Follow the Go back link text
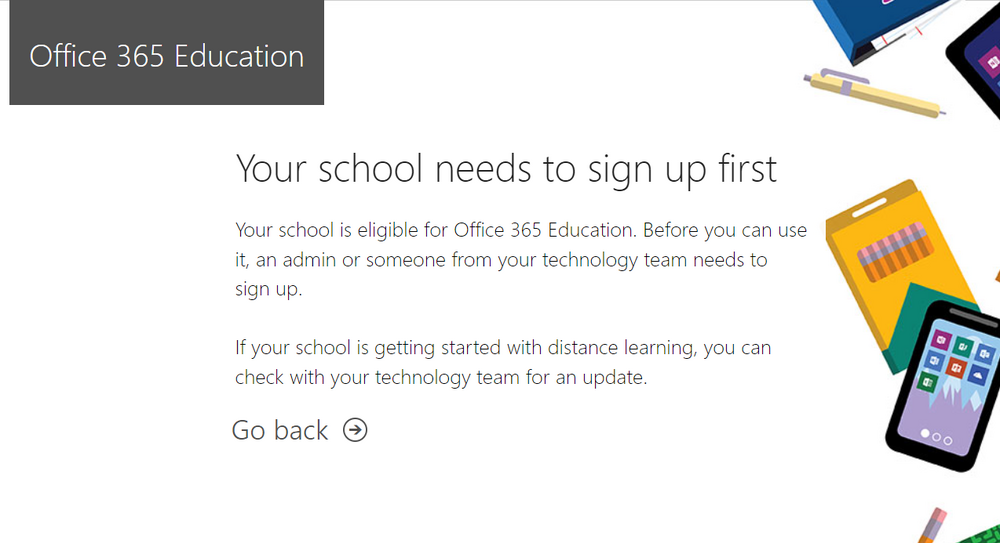1000x543 pixels. 280,431
